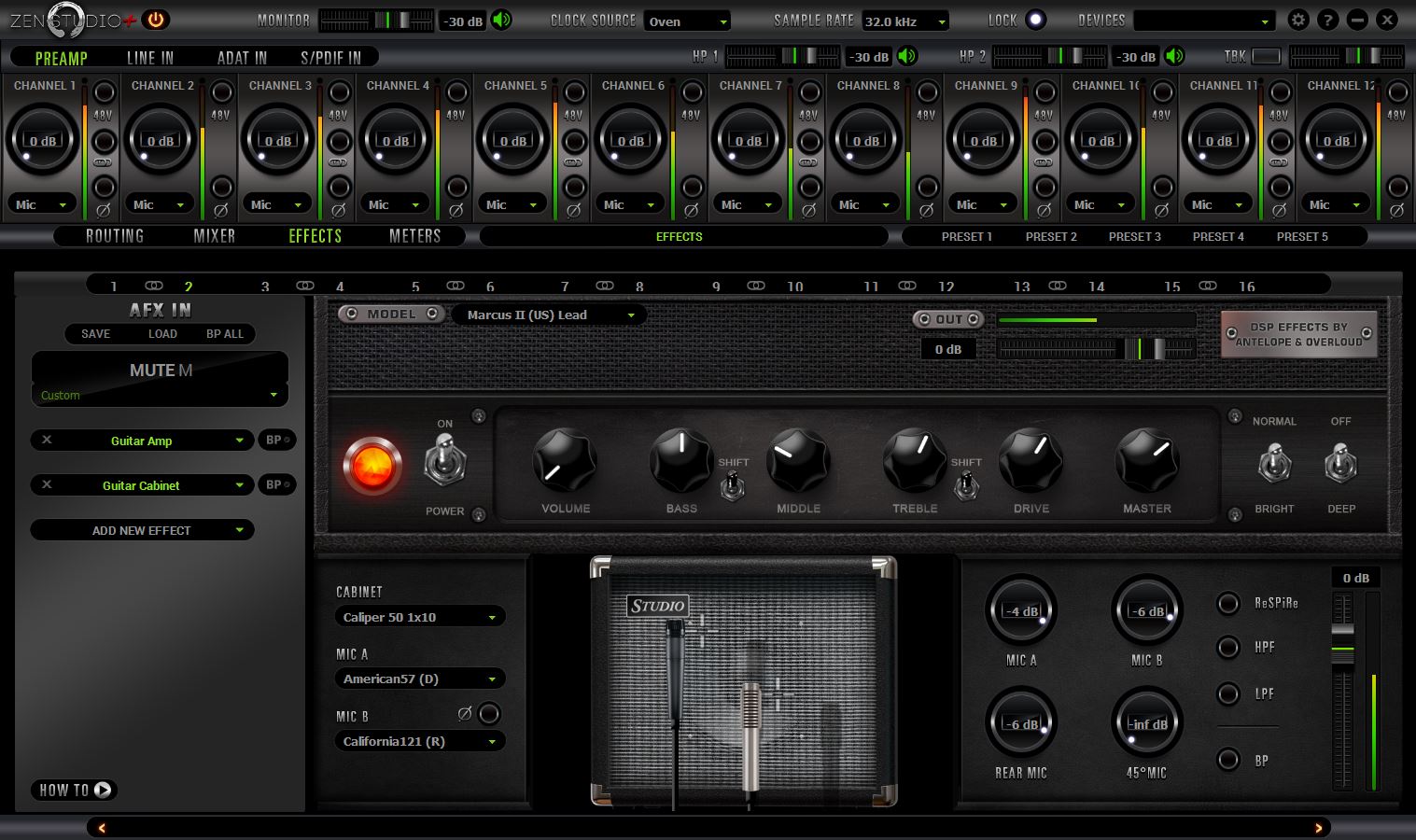
Task: Invert the Mic B phase button
Action: coord(489,714)
